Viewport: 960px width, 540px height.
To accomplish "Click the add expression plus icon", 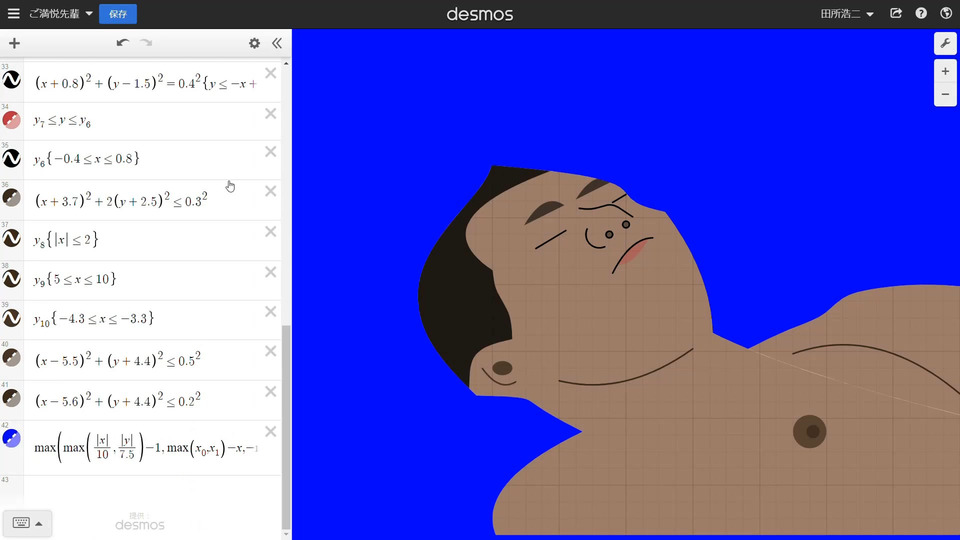I will pos(14,43).
